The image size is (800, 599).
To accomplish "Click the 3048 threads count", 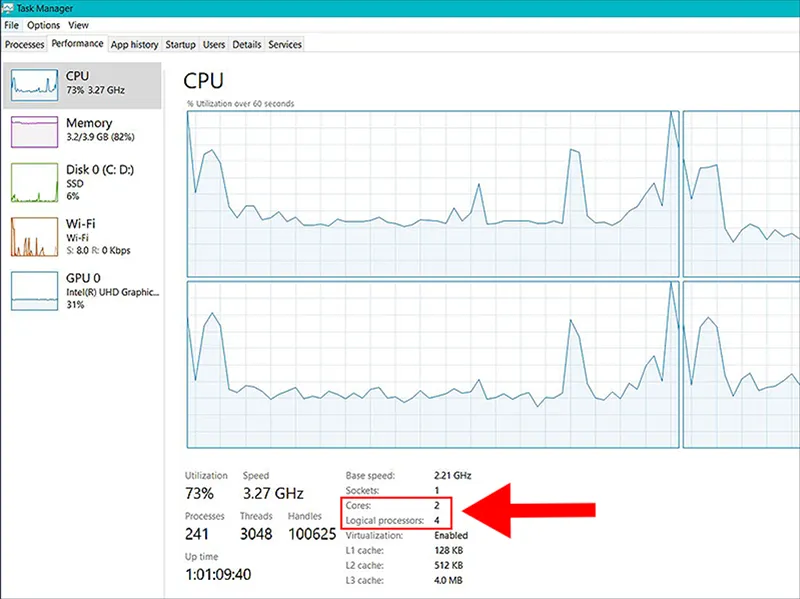I will click(x=256, y=534).
